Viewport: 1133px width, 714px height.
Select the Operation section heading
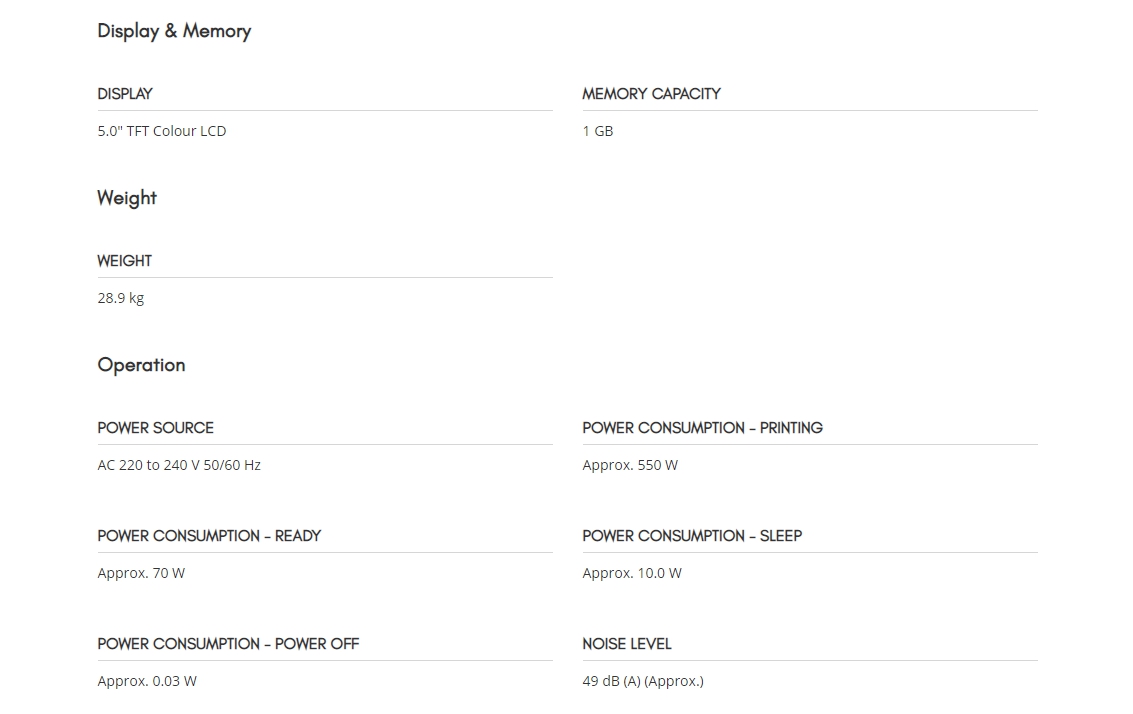(142, 365)
